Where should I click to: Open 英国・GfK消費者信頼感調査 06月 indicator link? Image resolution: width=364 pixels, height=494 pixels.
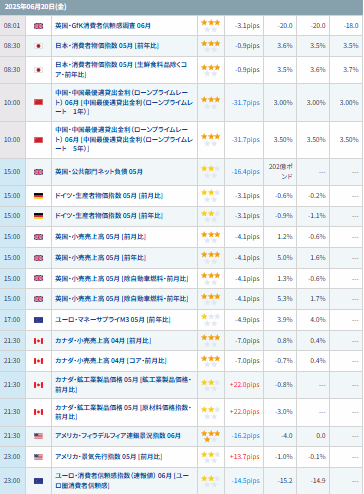coord(103,26)
